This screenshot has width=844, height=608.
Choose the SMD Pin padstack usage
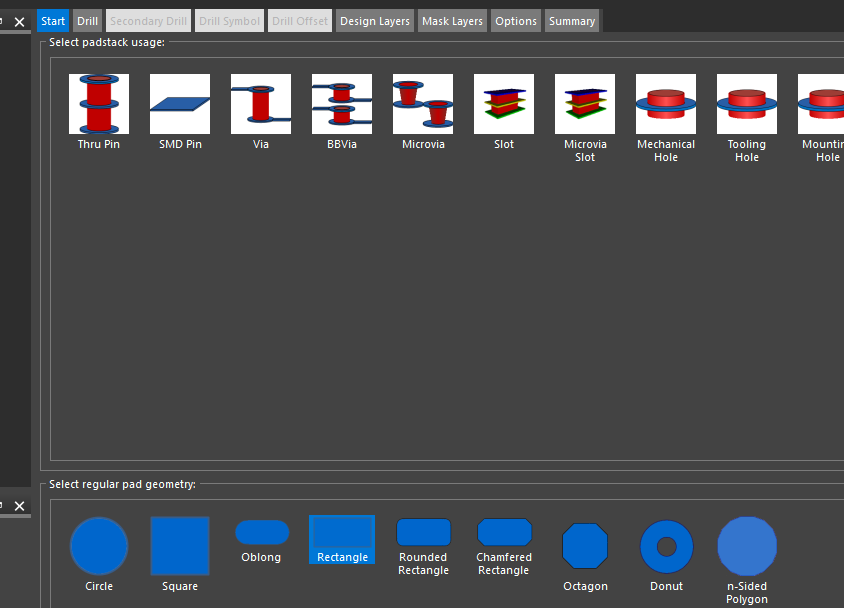[x=180, y=104]
